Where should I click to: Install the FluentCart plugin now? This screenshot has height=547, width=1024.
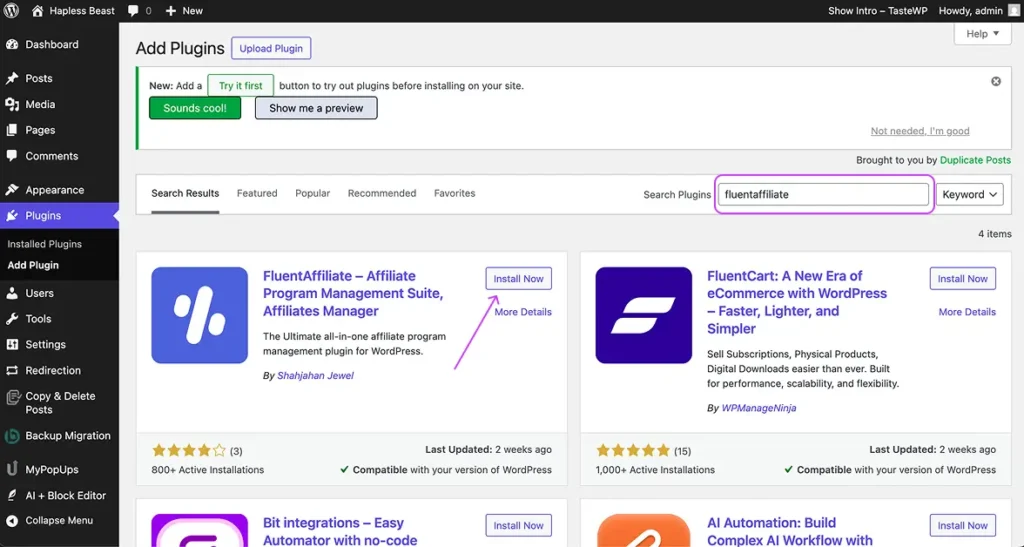(x=963, y=279)
